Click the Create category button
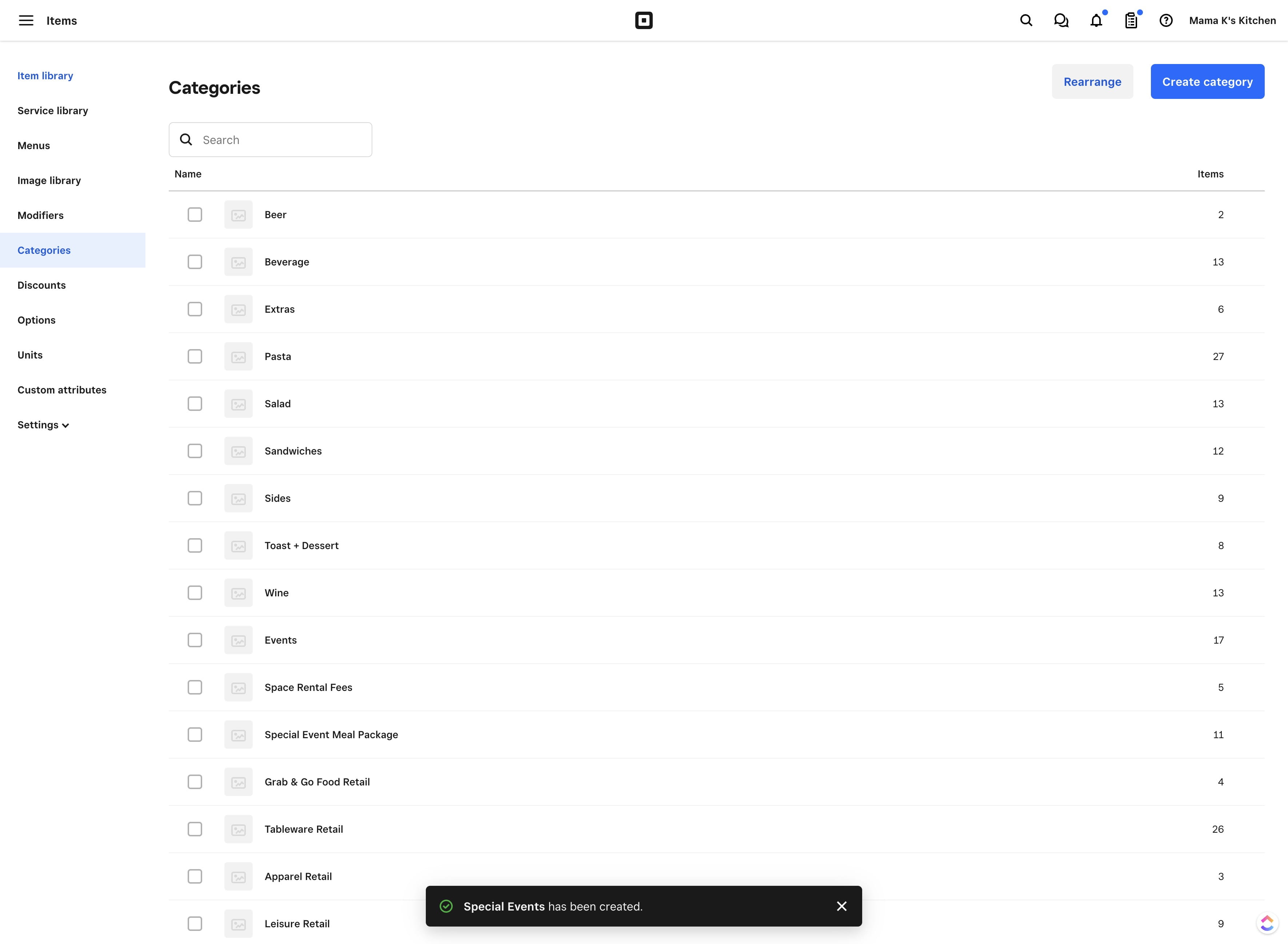Image resolution: width=1288 pixels, height=944 pixels. 1207,81
